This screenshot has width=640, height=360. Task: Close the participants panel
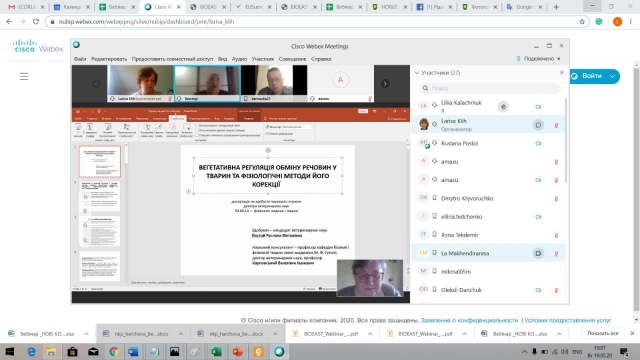(562, 72)
